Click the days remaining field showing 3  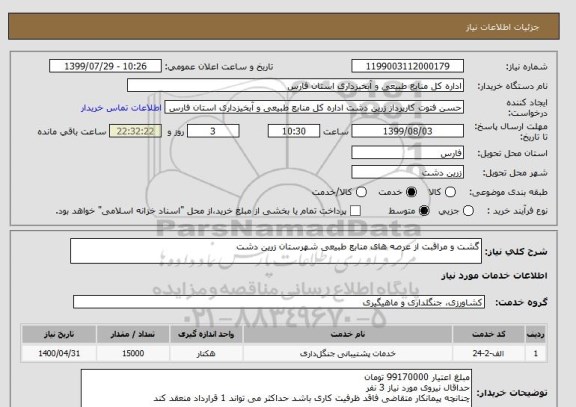click(x=213, y=131)
